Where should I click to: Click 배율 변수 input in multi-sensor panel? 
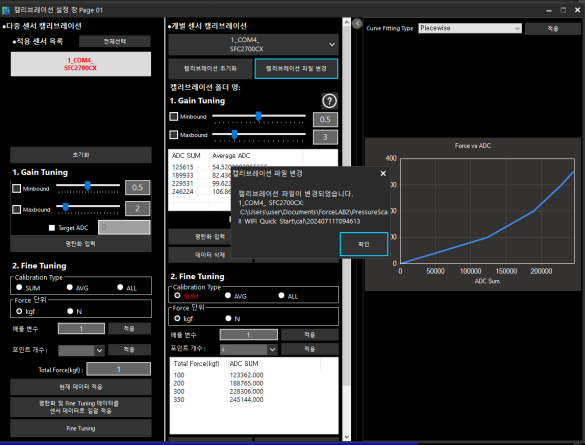(x=81, y=329)
